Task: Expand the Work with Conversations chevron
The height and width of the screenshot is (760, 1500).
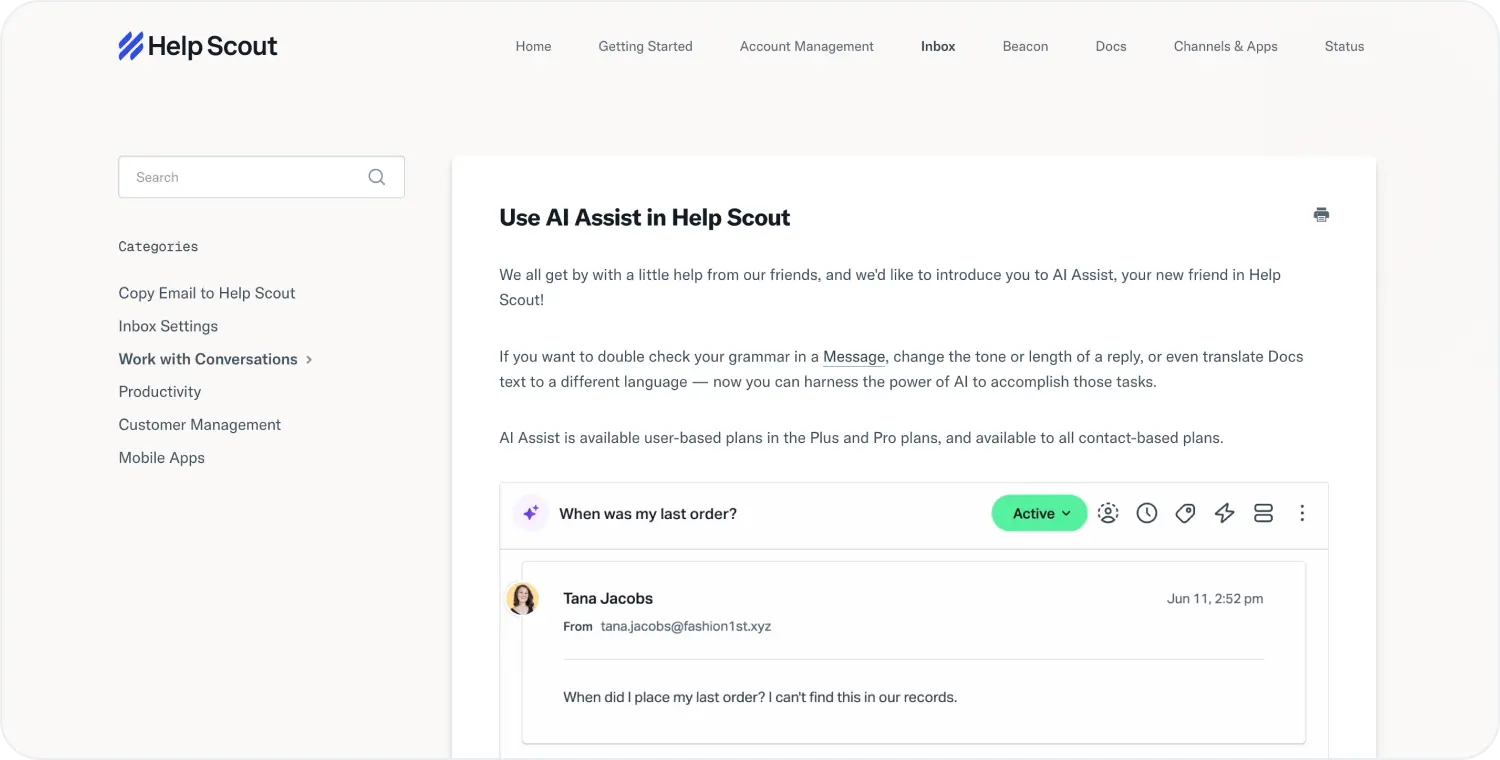Action: tap(309, 359)
